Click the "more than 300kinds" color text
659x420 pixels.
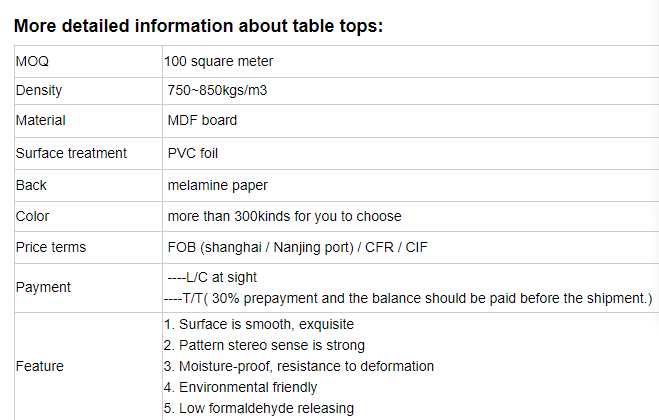coord(285,216)
